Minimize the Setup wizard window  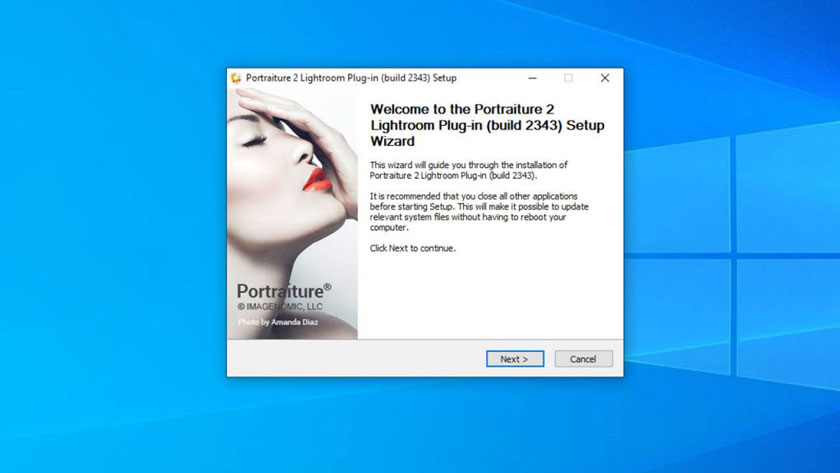click(x=532, y=78)
